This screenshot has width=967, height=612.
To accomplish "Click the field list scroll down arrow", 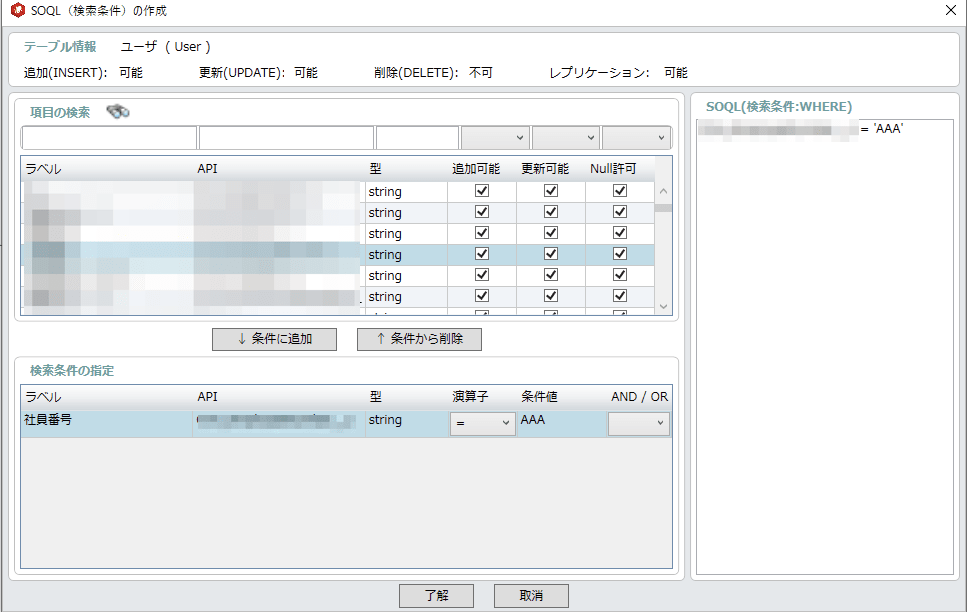I will tap(664, 307).
